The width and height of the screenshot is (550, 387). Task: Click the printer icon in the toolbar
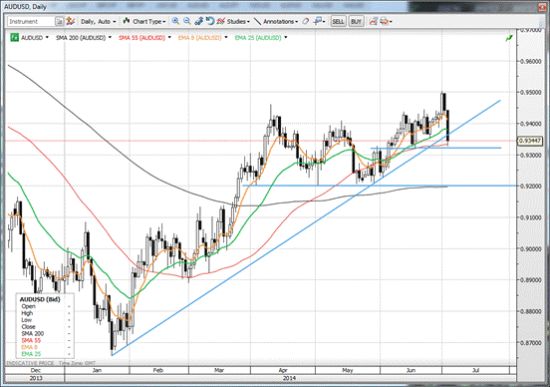point(385,21)
